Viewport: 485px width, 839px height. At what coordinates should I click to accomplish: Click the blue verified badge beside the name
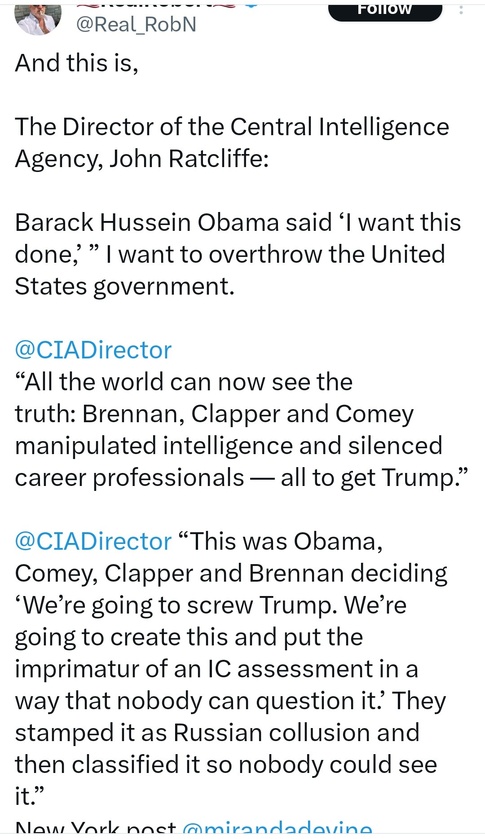(x=251, y=4)
